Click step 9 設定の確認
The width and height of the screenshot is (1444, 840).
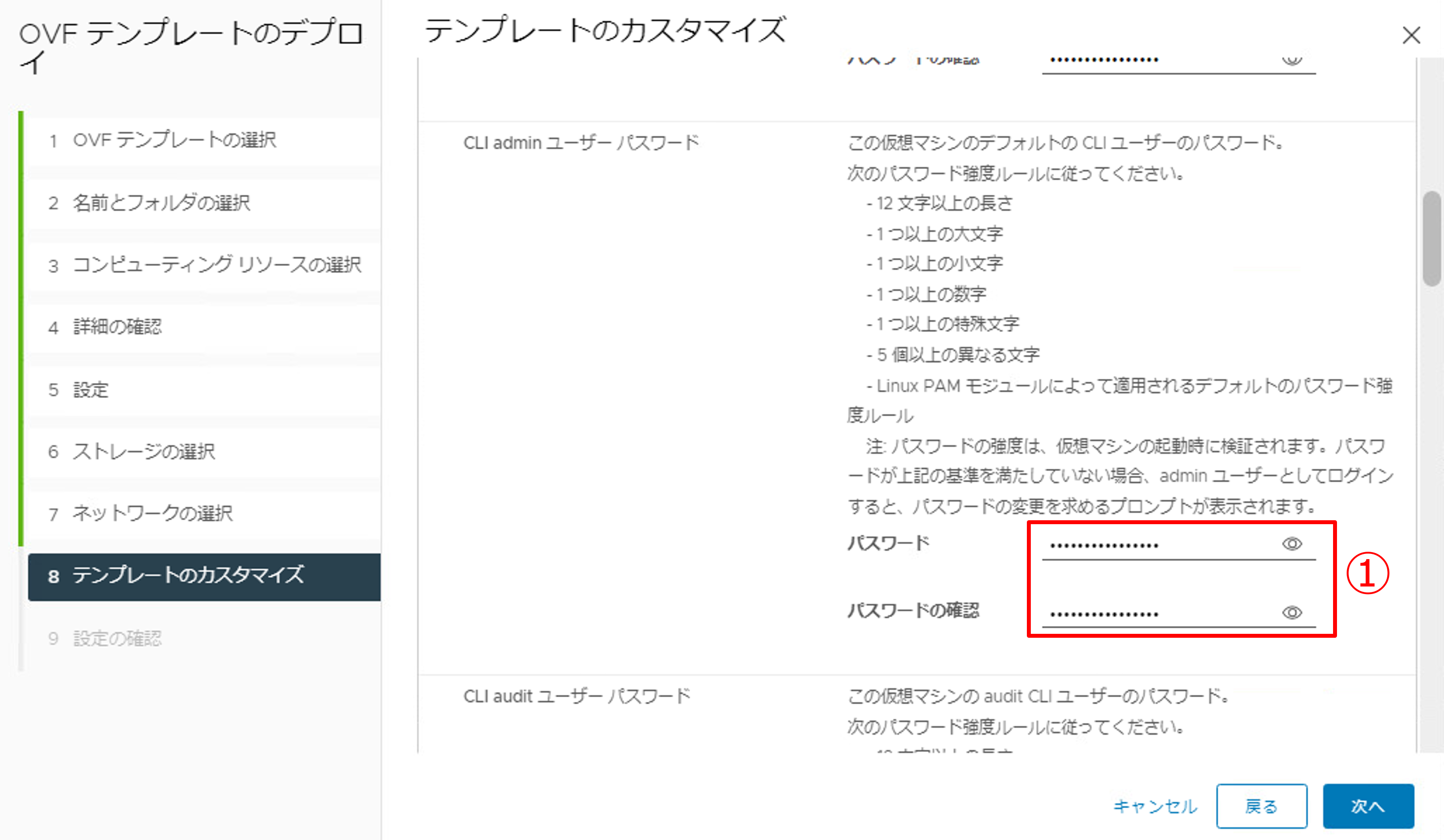tap(117, 638)
